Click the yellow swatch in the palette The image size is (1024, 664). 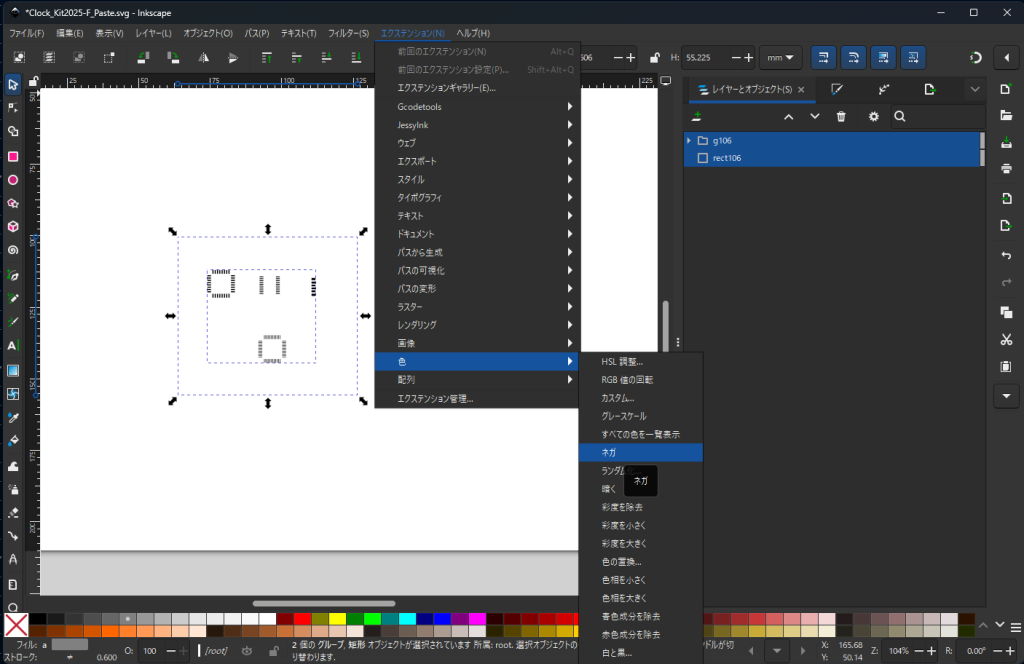[337, 619]
